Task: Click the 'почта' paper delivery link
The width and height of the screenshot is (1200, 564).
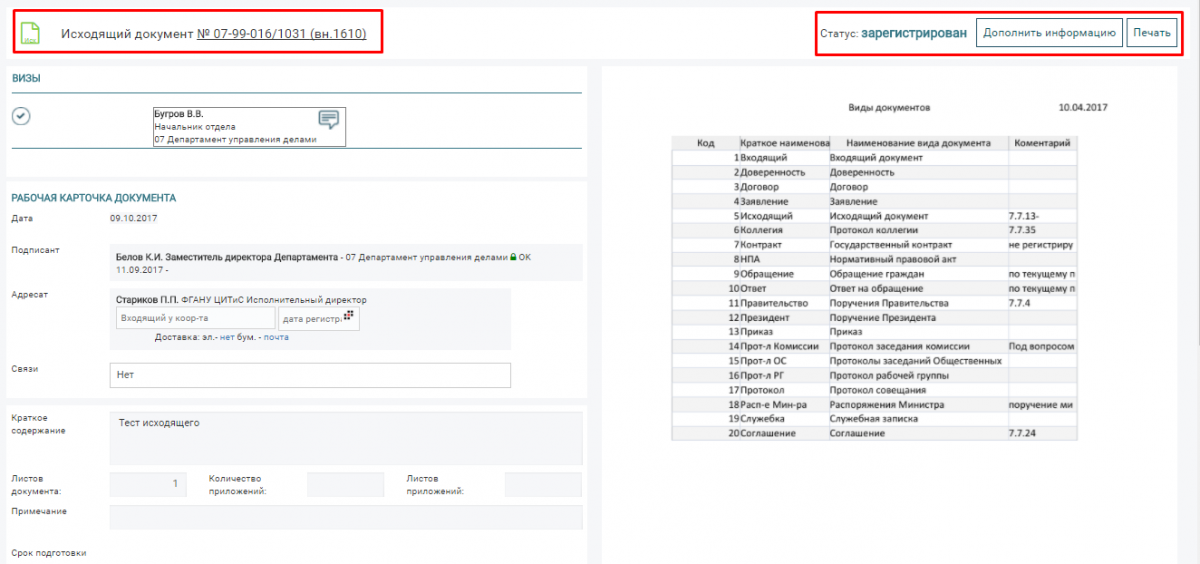Action: click(x=276, y=337)
